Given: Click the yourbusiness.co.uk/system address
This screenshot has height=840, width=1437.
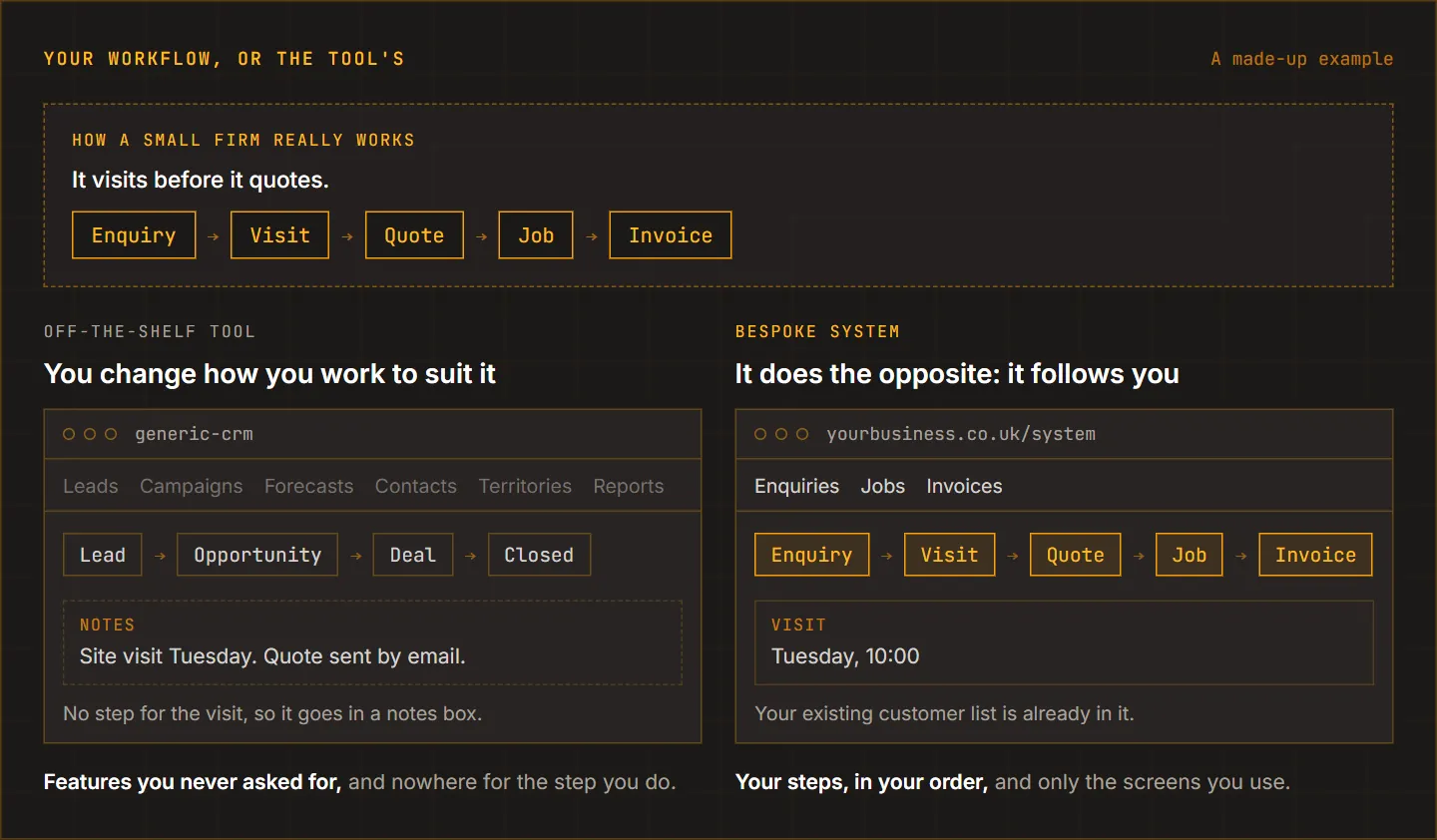Looking at the screenshot, I should (961, 434).
